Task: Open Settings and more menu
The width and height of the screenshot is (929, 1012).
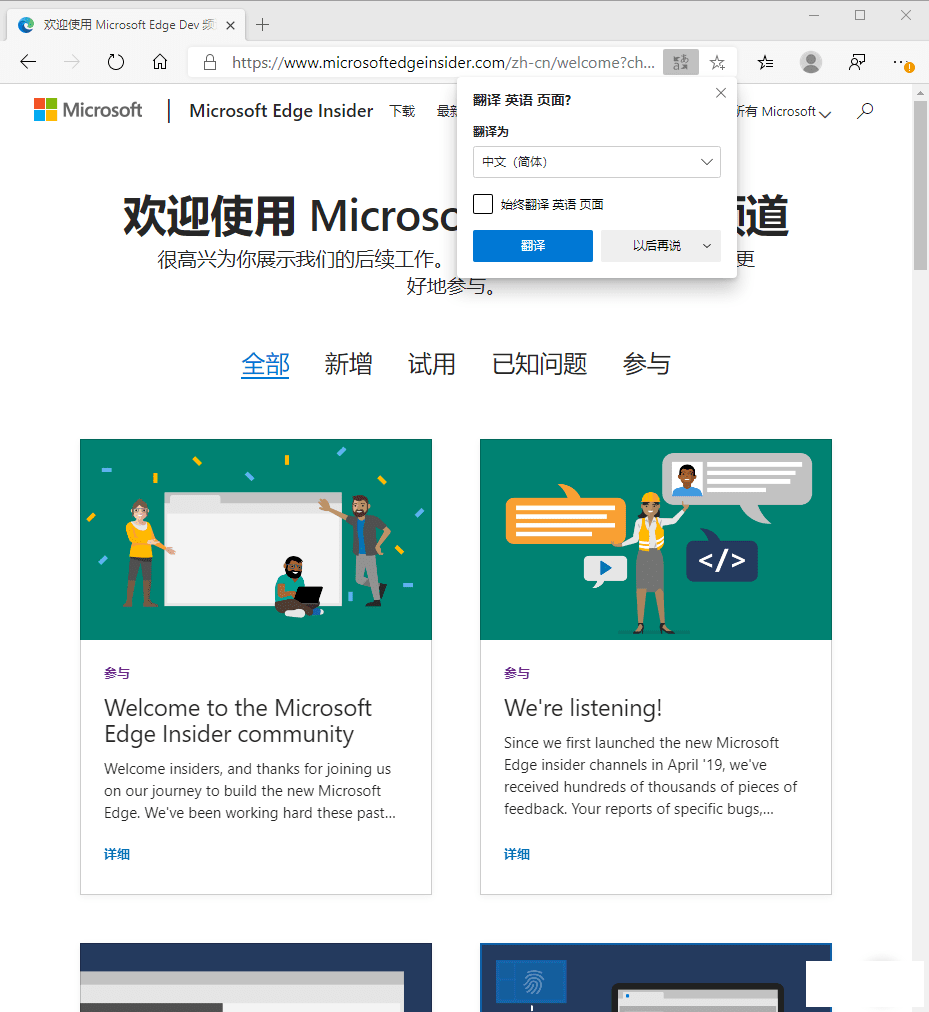Action: (x=902, y=62)
